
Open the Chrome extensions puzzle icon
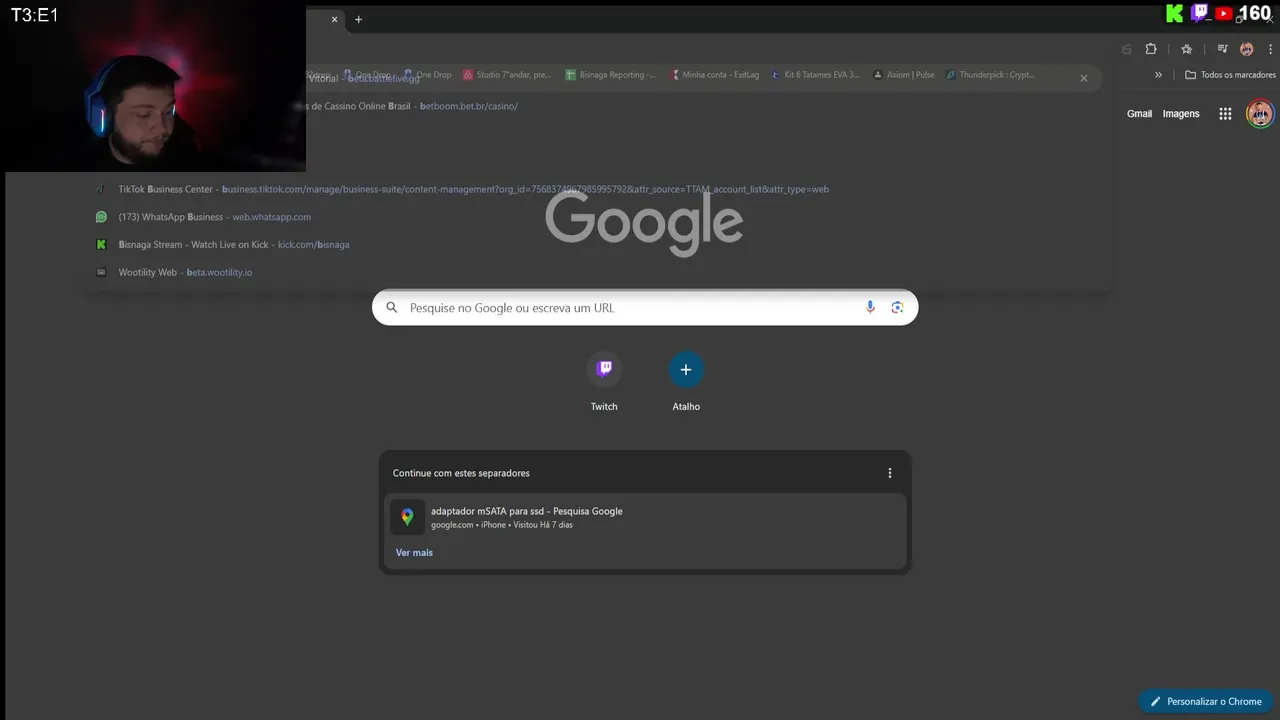click(1151, 49)
